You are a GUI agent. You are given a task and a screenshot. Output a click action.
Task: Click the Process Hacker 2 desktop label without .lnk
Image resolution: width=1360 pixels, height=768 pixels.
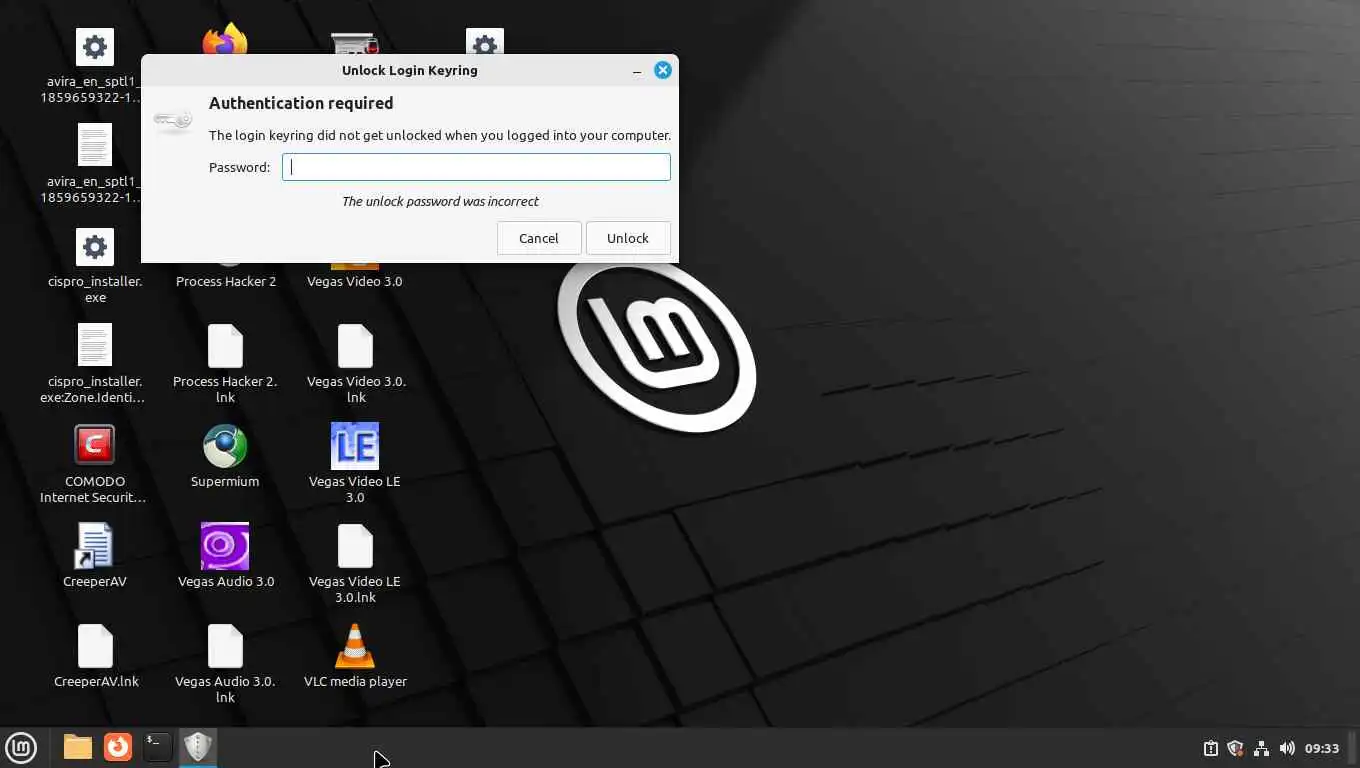tap(226, 281)
